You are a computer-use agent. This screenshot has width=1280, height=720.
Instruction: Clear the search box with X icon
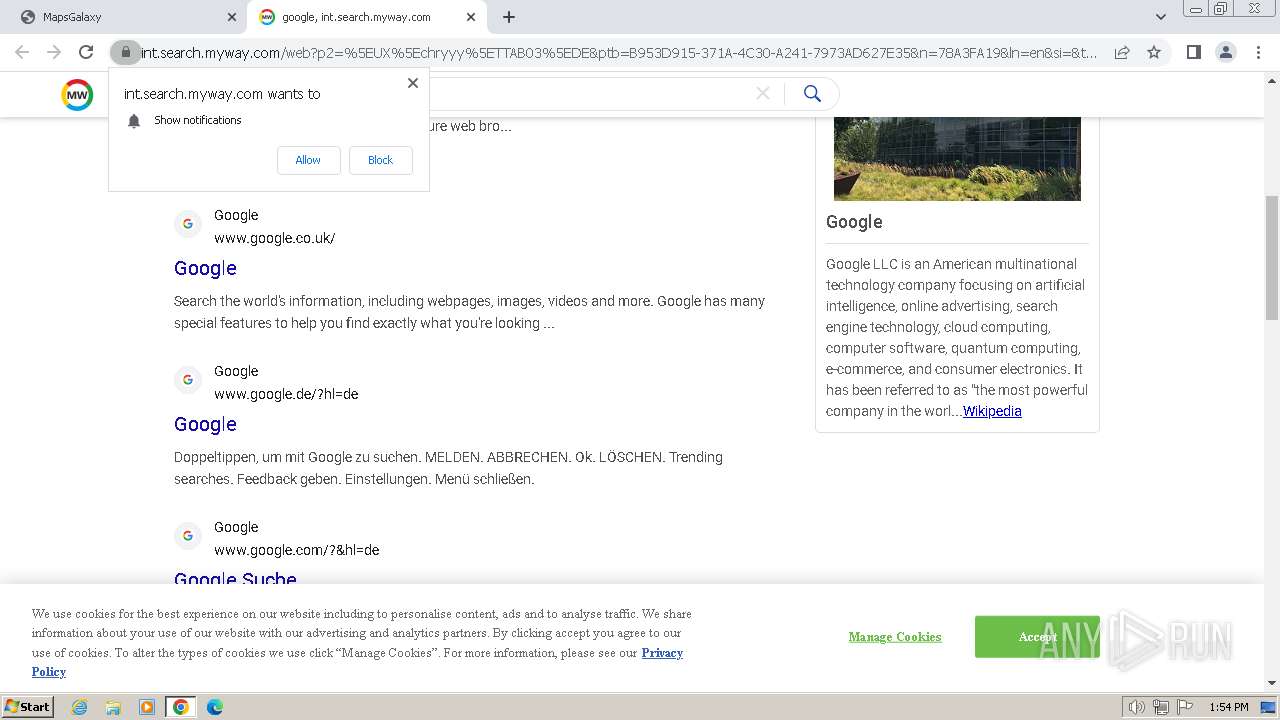coord(763,93)
